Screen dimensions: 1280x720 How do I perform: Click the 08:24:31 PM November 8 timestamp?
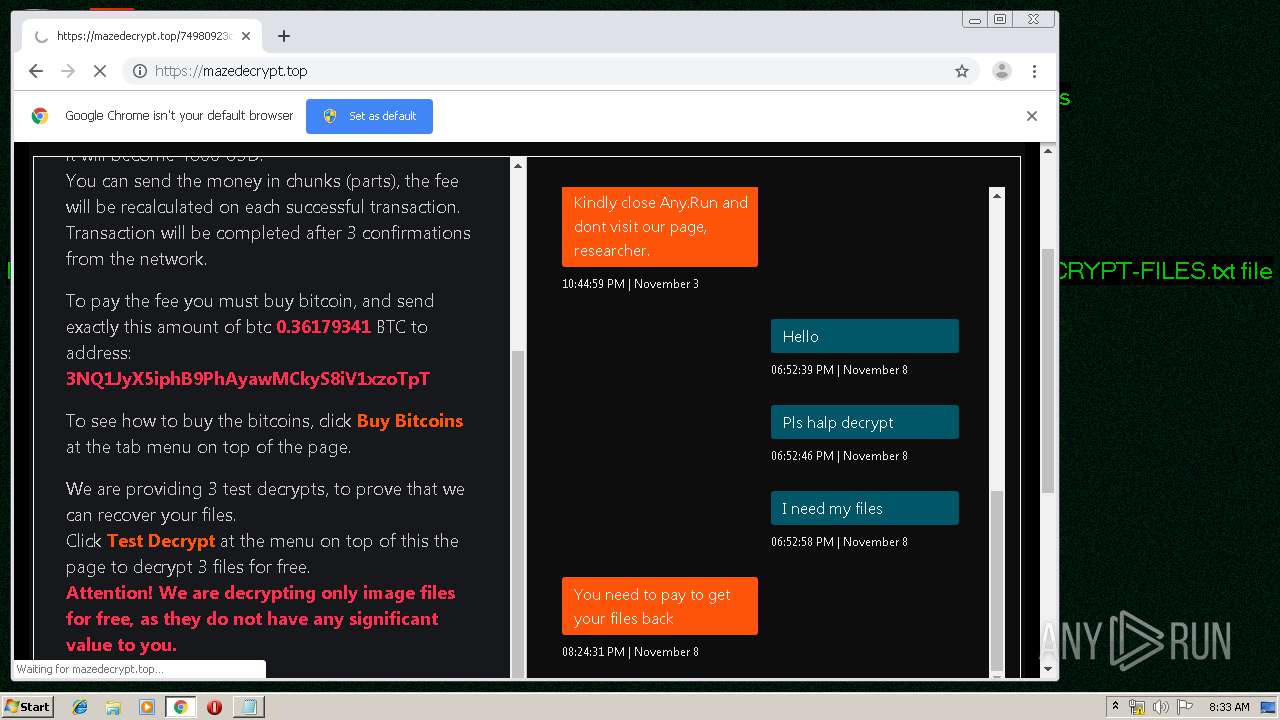pos(630,652)
